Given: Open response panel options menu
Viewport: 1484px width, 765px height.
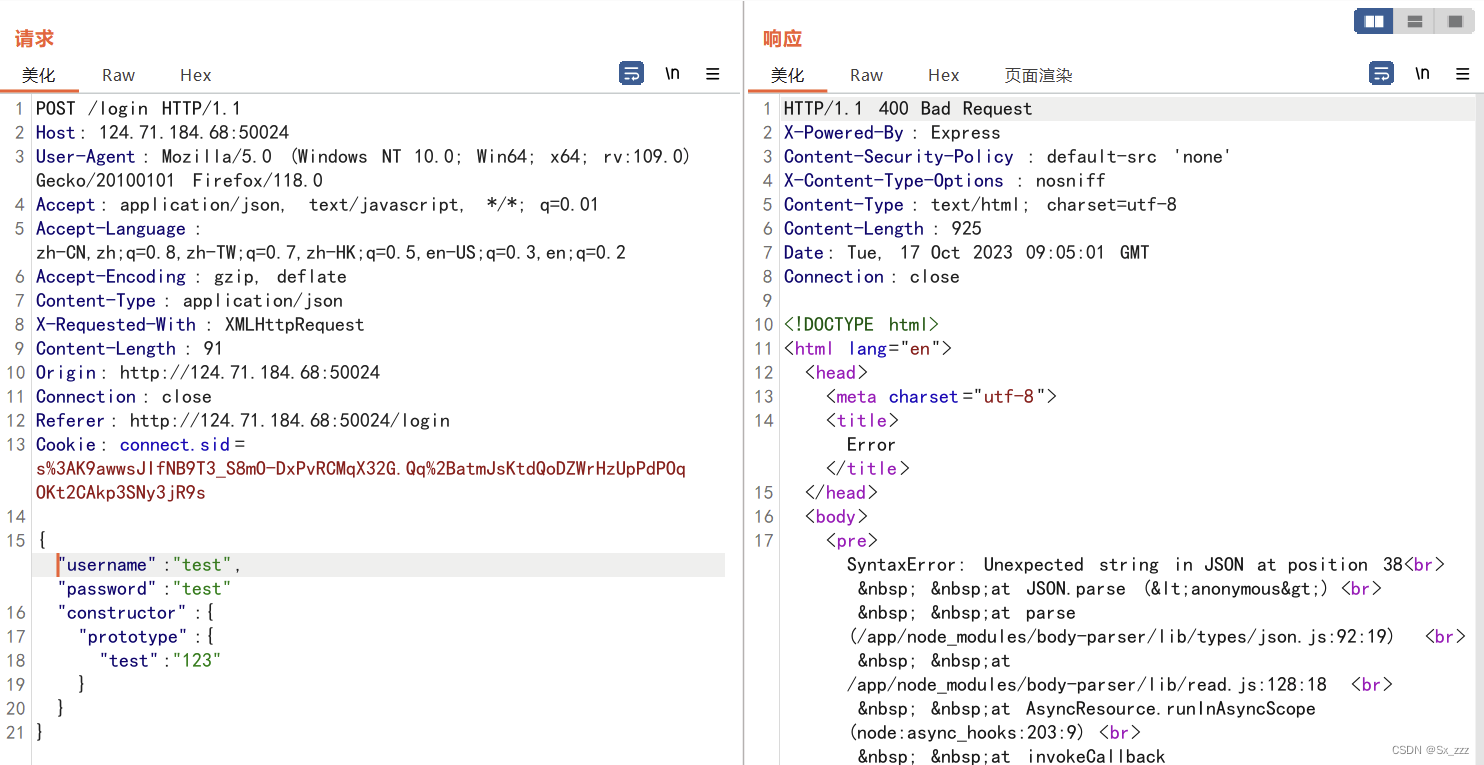Looking at the screenshot, I should point(1463,74).
